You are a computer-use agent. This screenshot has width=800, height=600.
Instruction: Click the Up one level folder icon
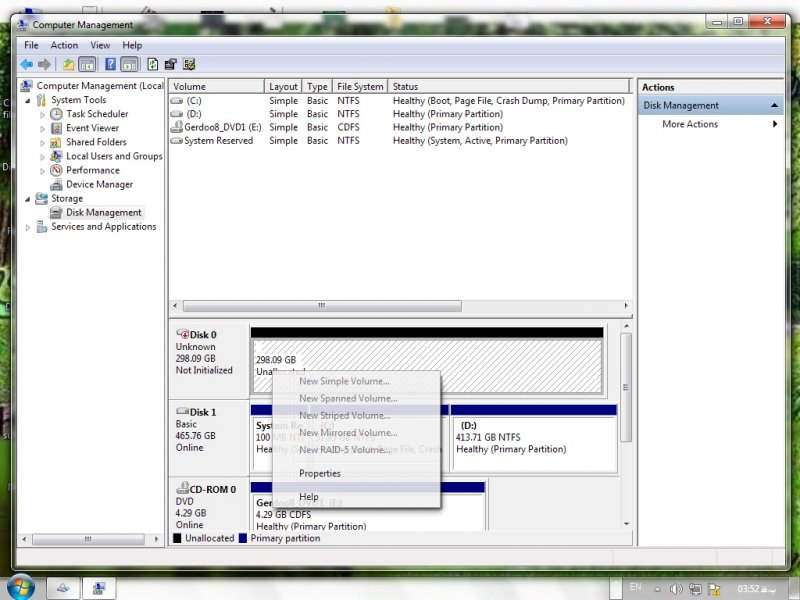[68, 64]
